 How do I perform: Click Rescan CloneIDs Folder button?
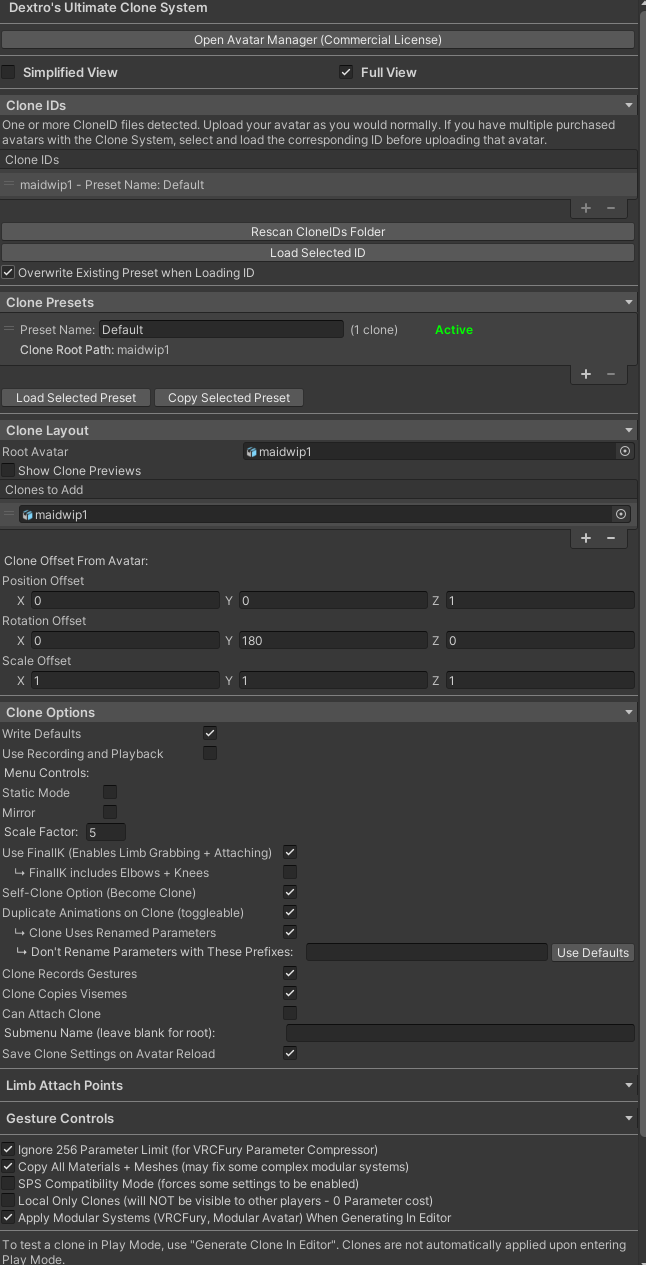click(318, 232)
